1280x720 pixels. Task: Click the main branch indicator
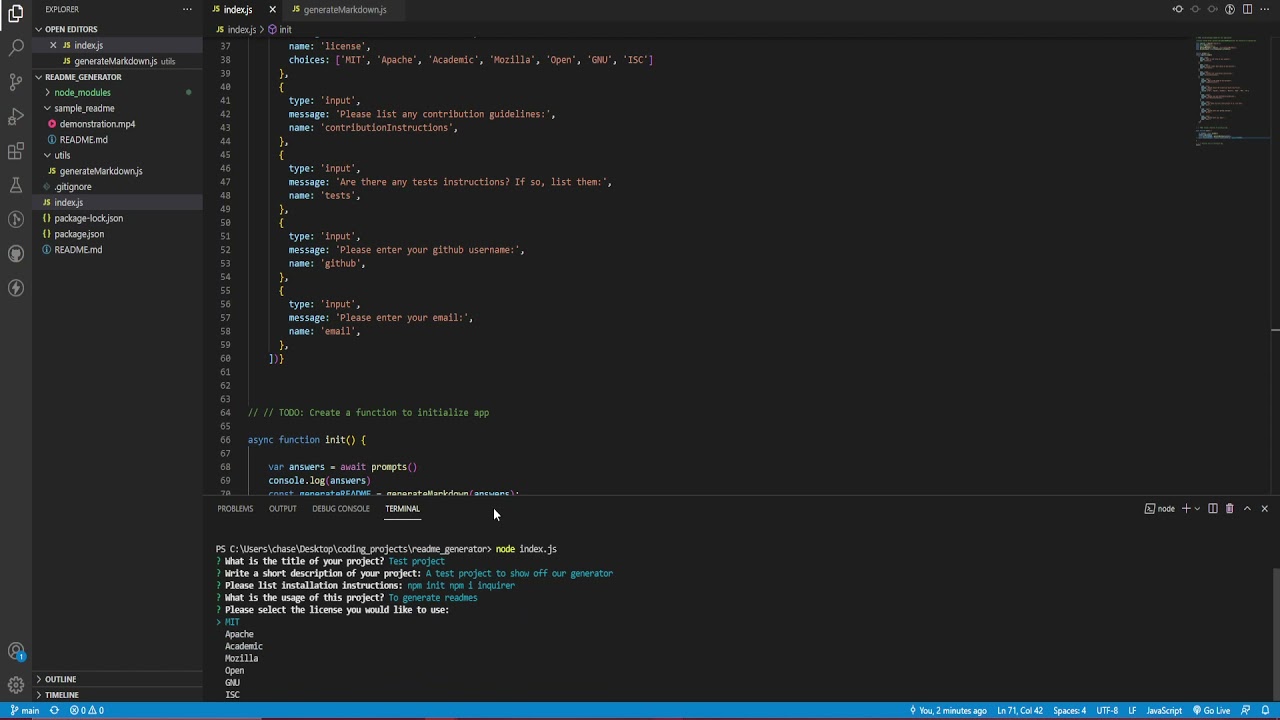coord(25,711)
